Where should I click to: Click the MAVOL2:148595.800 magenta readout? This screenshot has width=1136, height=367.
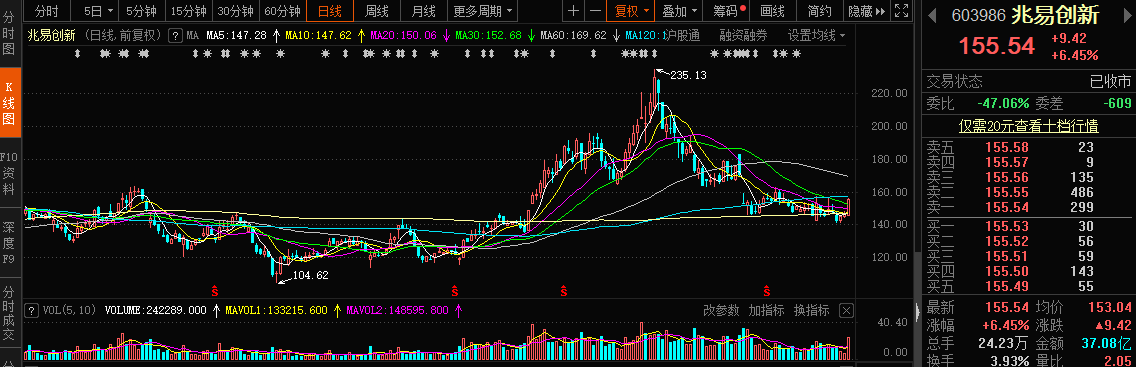click(397, 311)
